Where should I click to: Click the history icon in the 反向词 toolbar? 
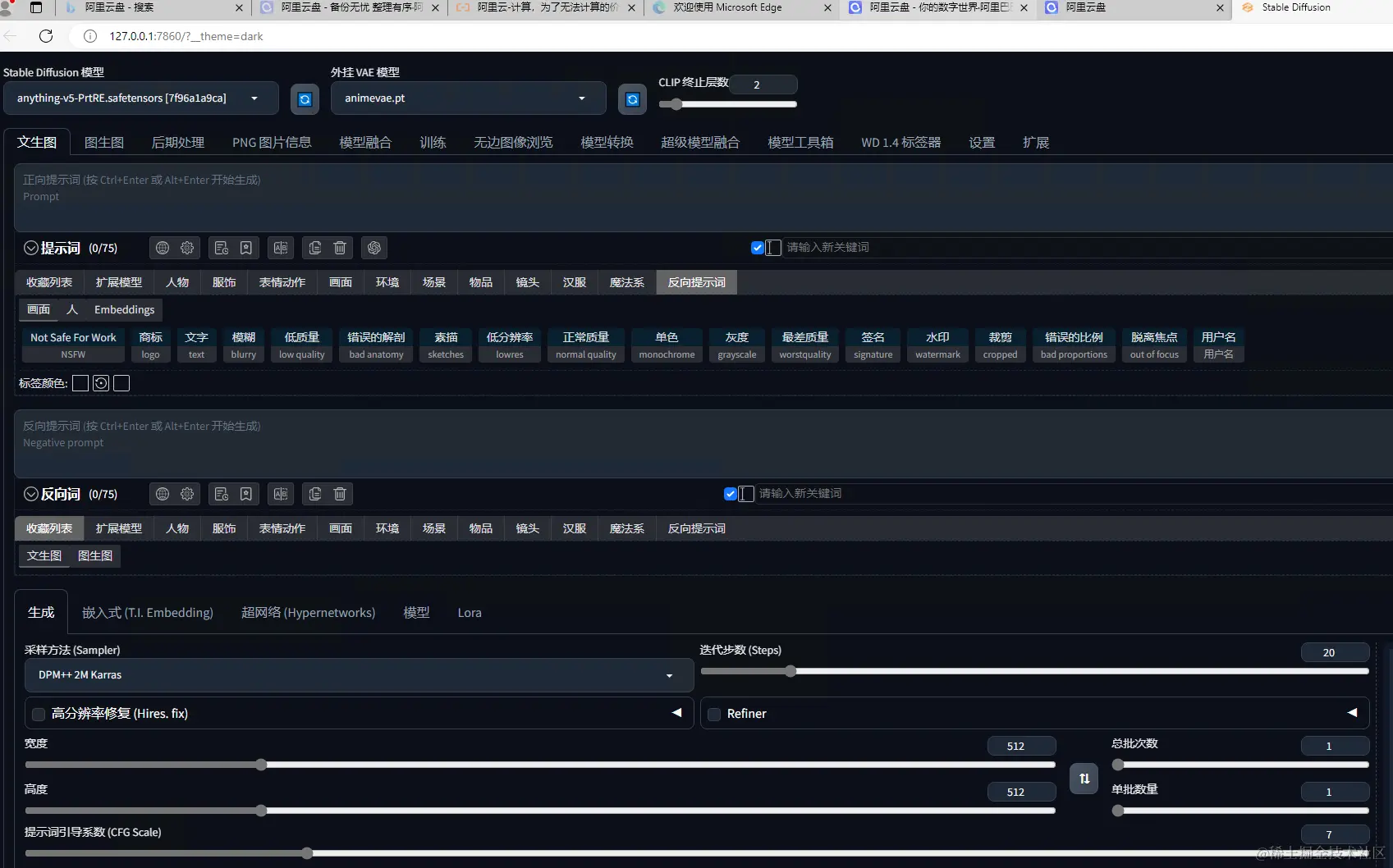point(222,494)
